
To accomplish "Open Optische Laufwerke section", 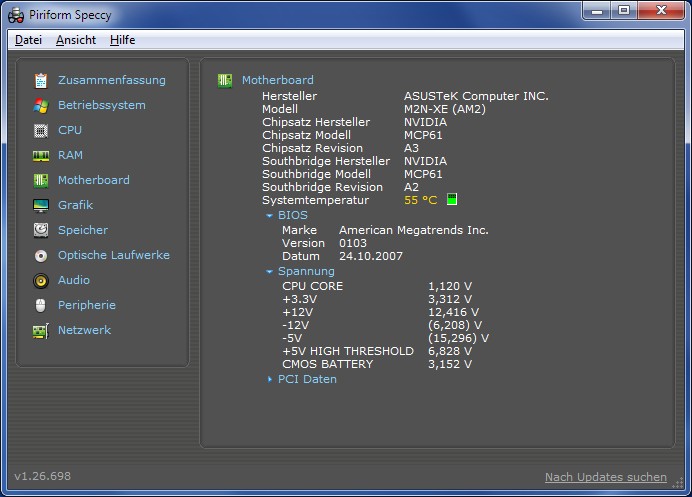I will pyautogui.click(x=114, y=255).
